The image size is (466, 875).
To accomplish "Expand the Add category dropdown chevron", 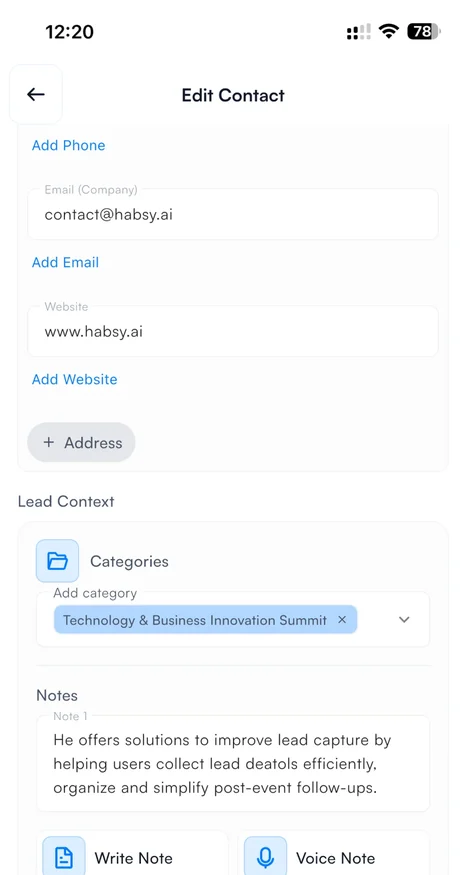I will pos(404,619).
